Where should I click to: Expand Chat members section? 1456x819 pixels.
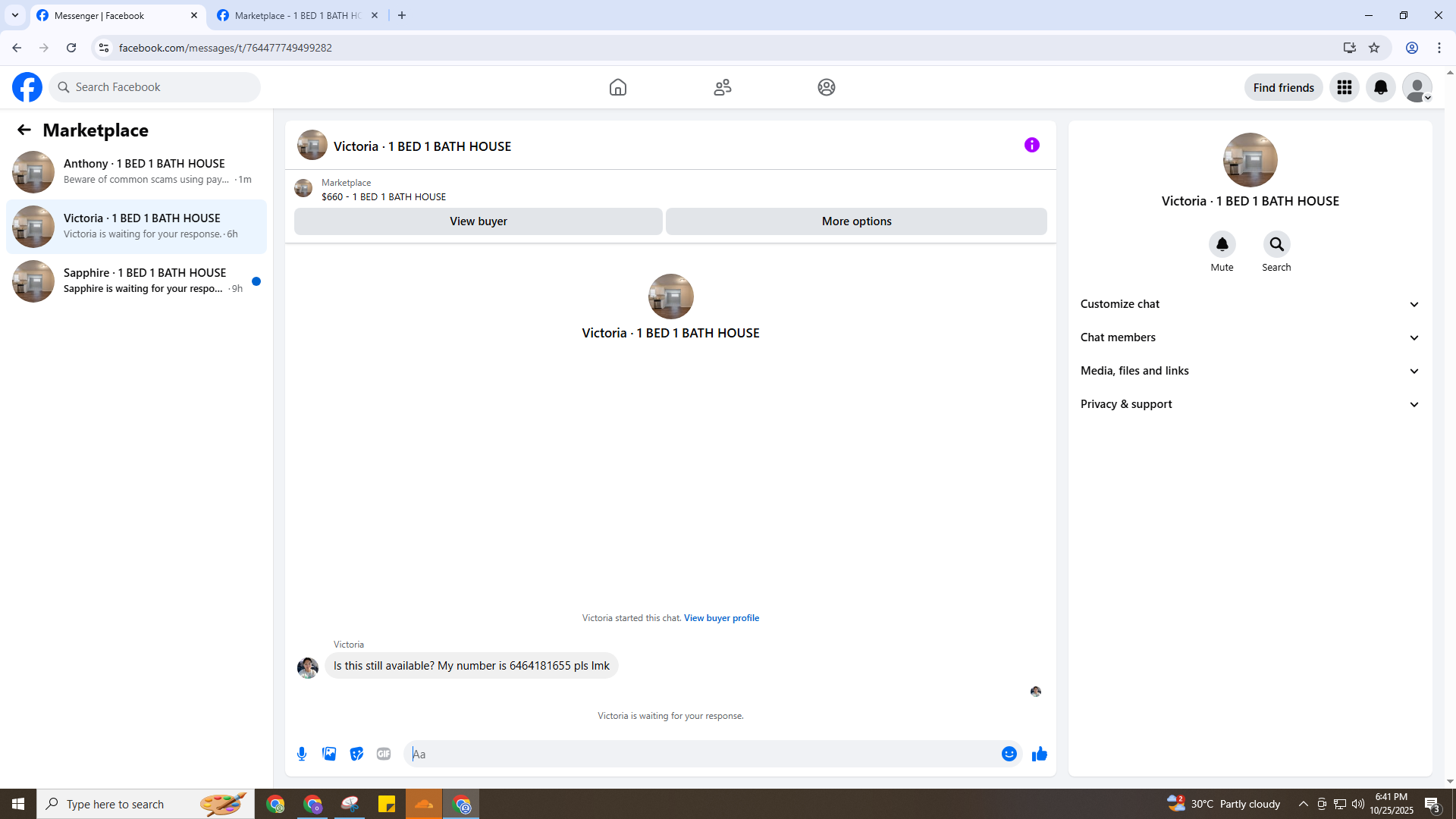pyautogui.click(x=1250, y=337)
